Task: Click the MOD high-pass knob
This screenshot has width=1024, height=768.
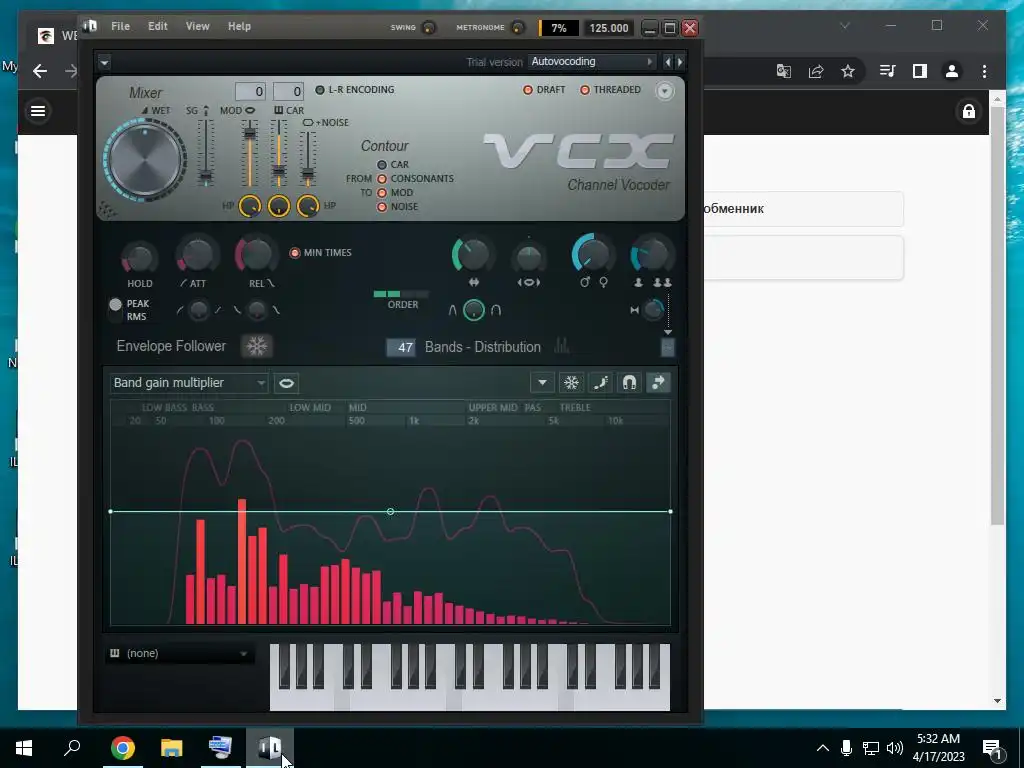Action: pyautogui.click(x=249, y=206)
